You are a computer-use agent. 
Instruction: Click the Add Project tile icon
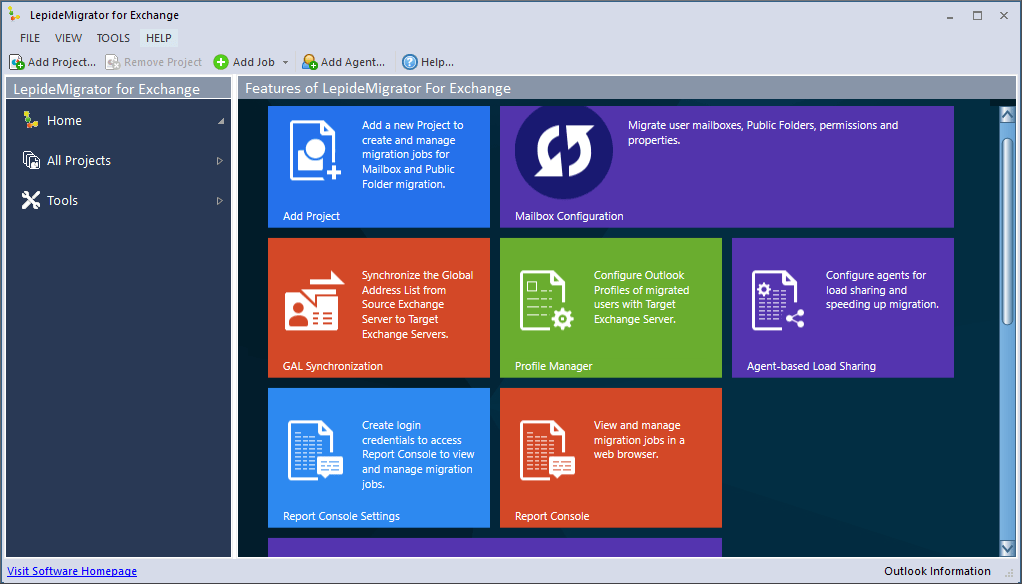[x=315, y=149]
